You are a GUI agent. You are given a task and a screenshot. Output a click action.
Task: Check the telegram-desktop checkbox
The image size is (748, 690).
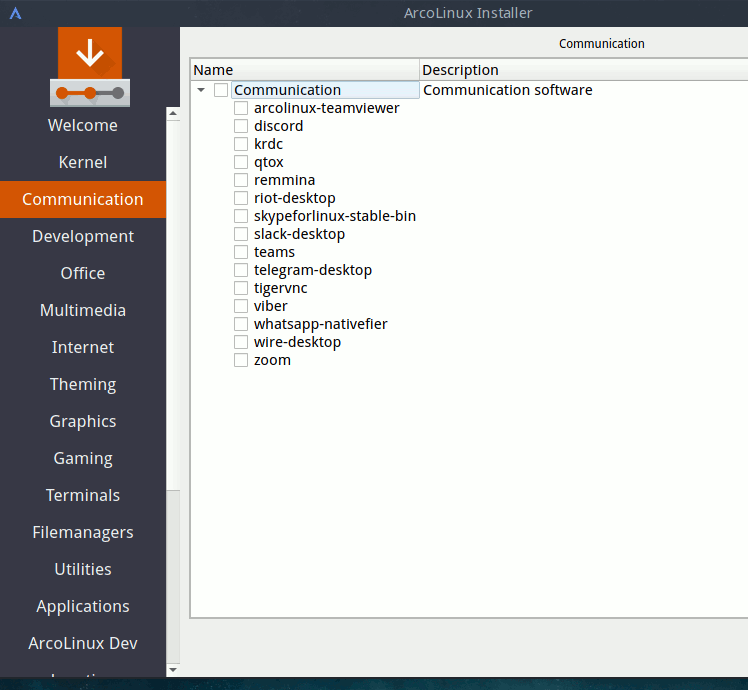click(241, 270)
